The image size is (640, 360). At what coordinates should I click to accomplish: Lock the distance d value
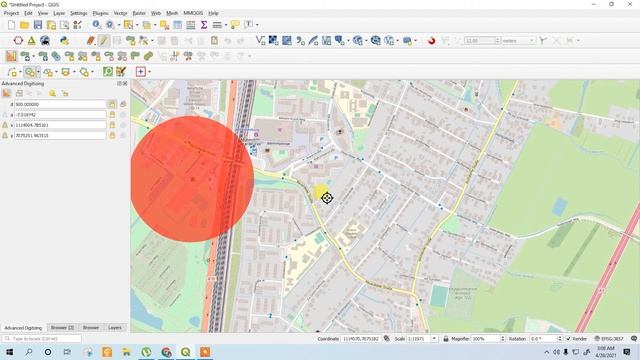pyautogui.click(x=112, y=104)
